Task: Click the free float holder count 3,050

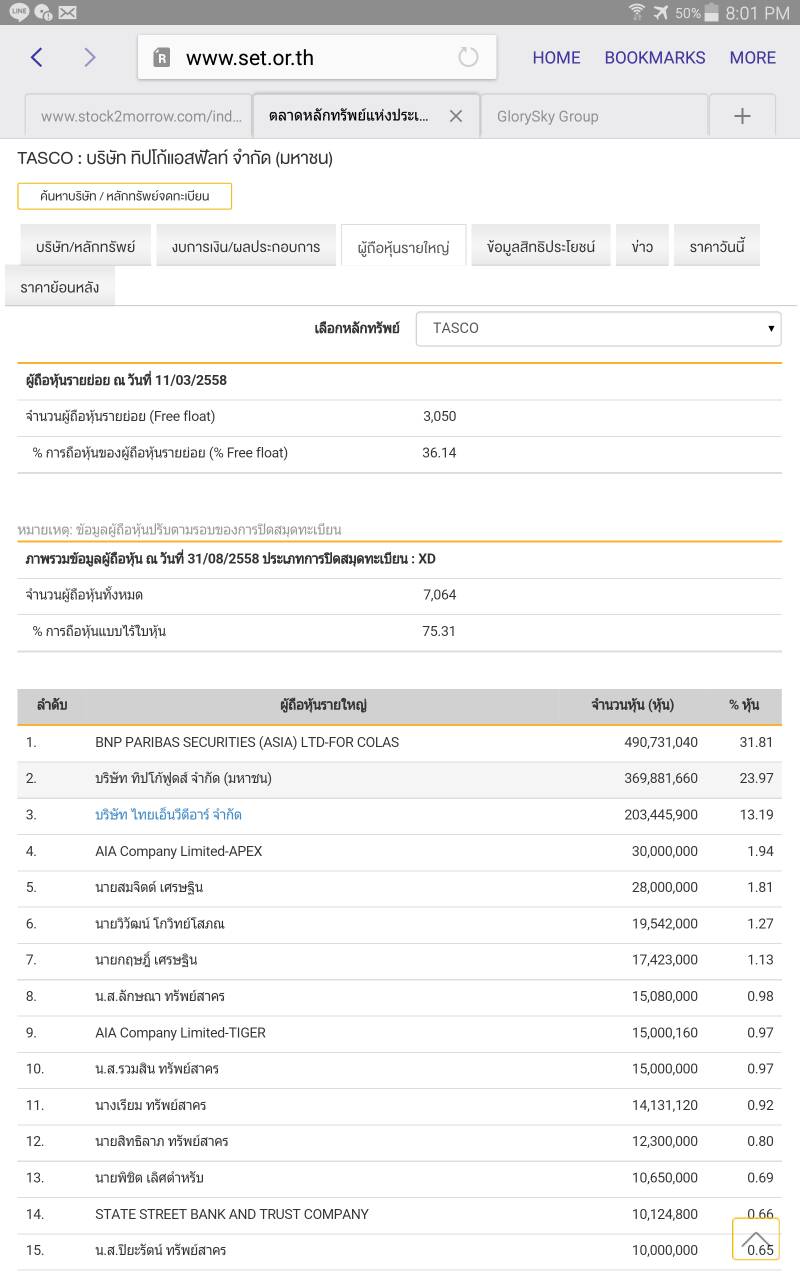Action: click(439, 416)
